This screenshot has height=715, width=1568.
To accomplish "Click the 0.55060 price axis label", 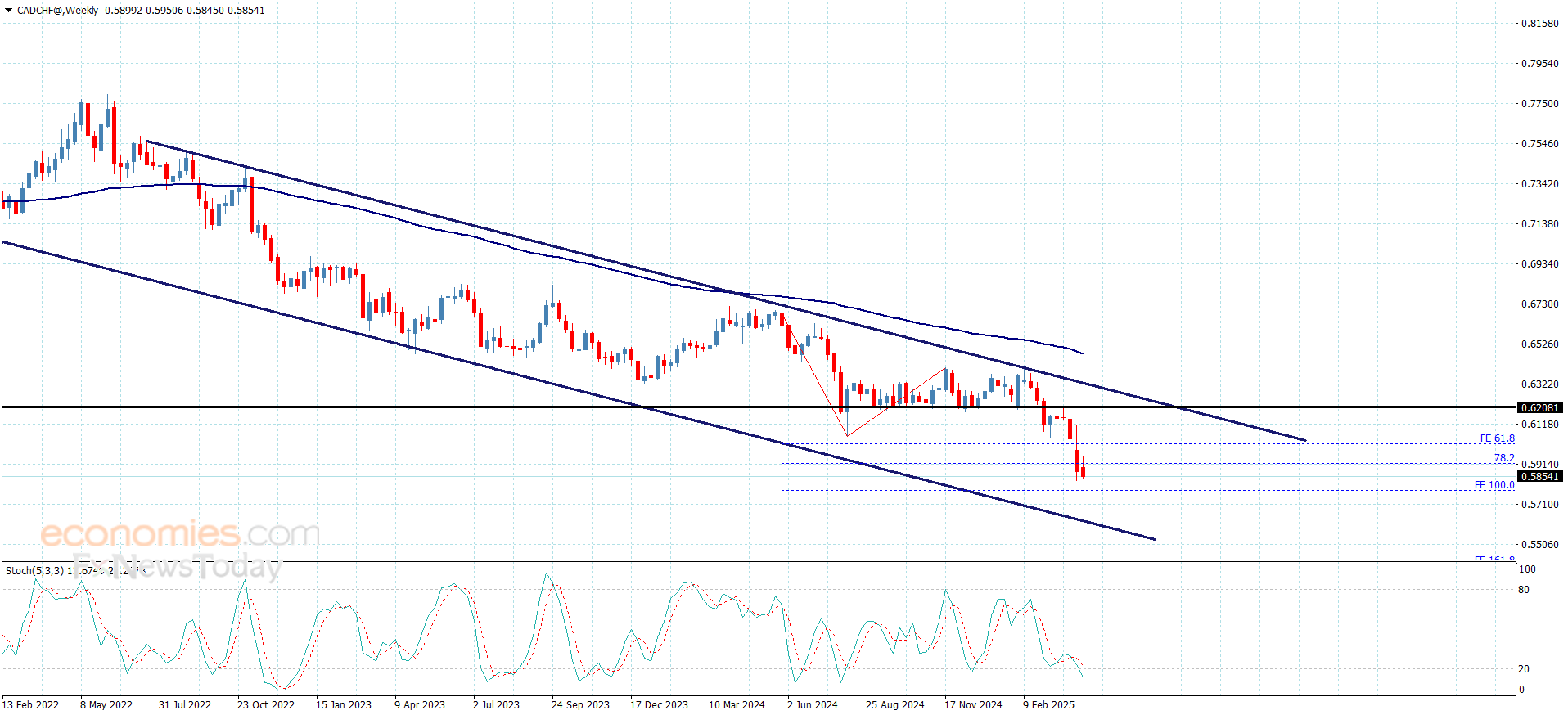I will [x=1539, y=545].
